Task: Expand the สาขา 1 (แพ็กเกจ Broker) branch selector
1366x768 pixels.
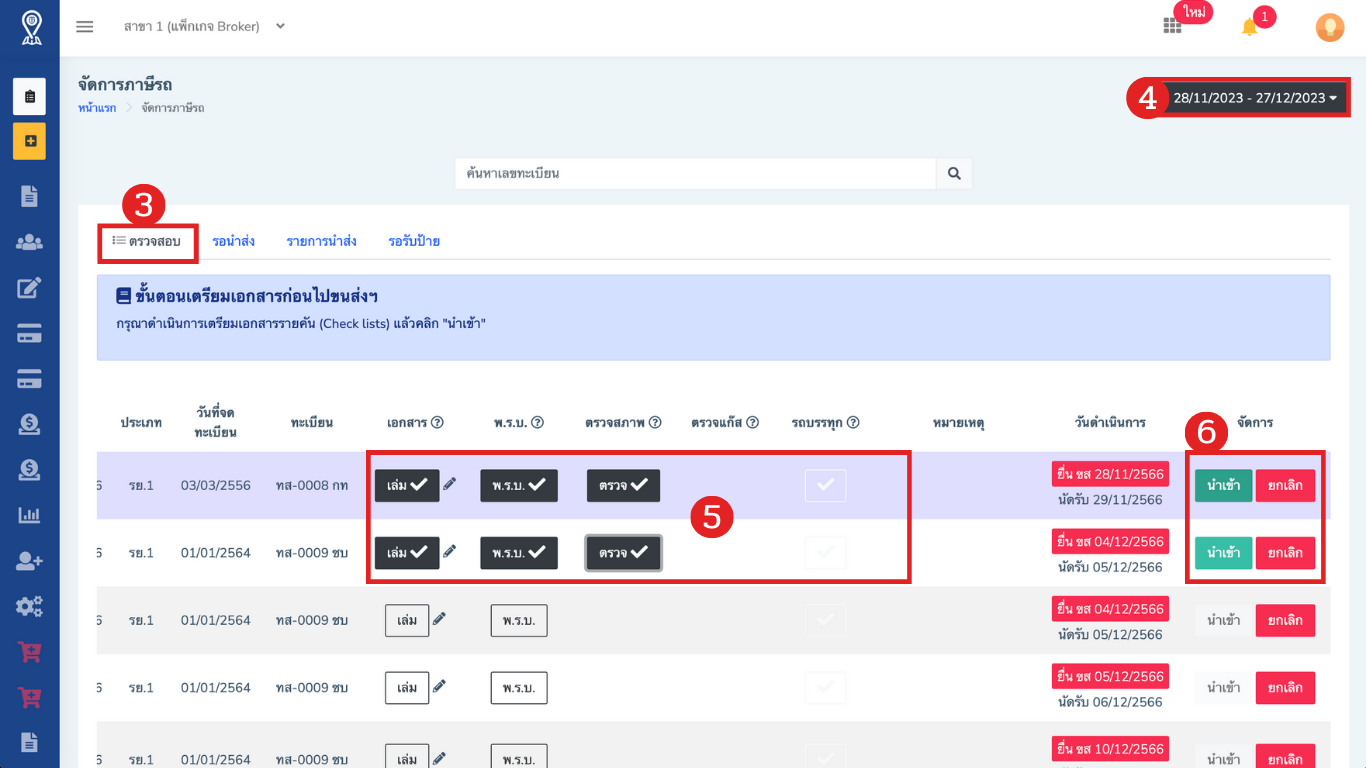Action: [204, 26]
